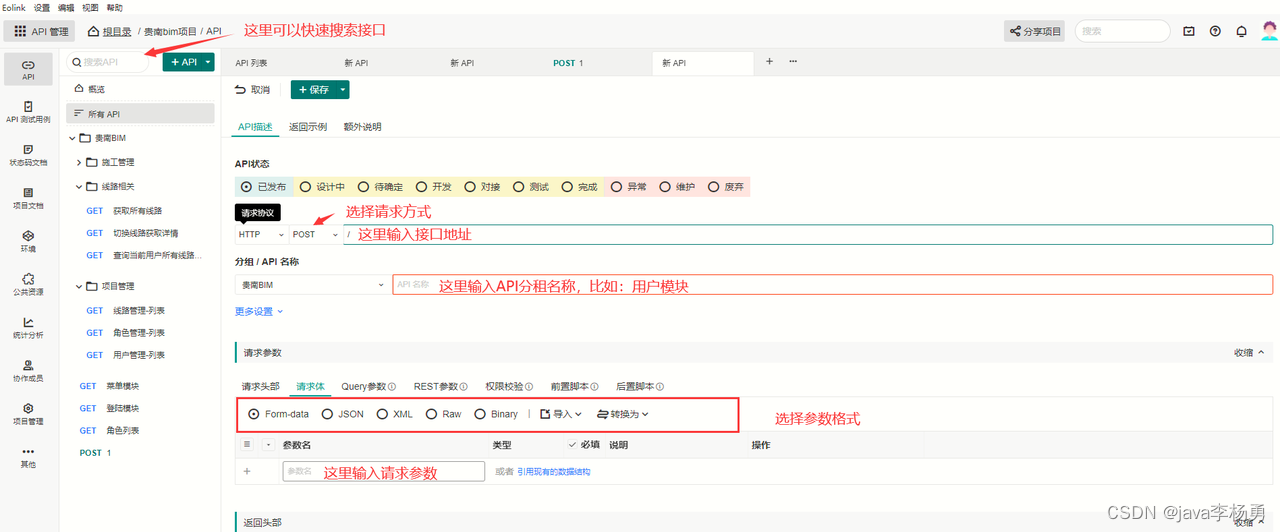The width and height of the screenshot is (1280, 532).
Task: Expand the 施工管理 folder
Action: click(80, 162)
